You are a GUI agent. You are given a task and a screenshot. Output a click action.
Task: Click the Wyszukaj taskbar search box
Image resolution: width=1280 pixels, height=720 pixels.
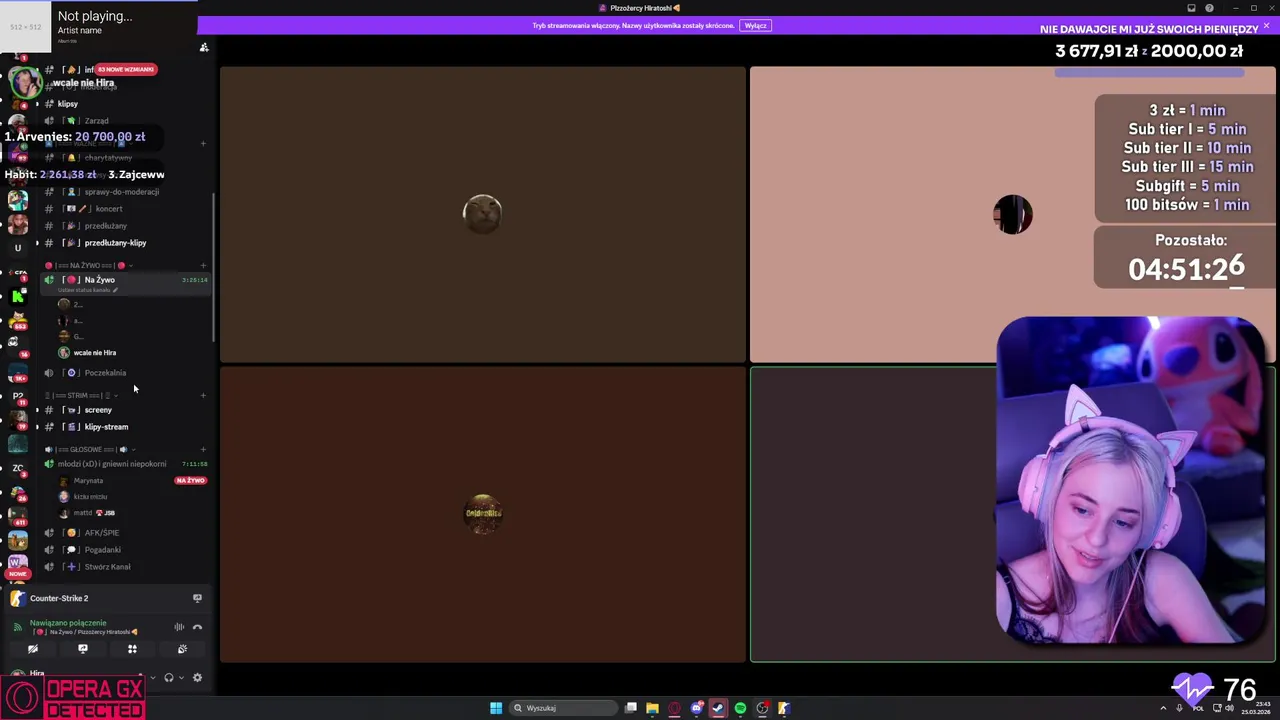pos(562,708)
